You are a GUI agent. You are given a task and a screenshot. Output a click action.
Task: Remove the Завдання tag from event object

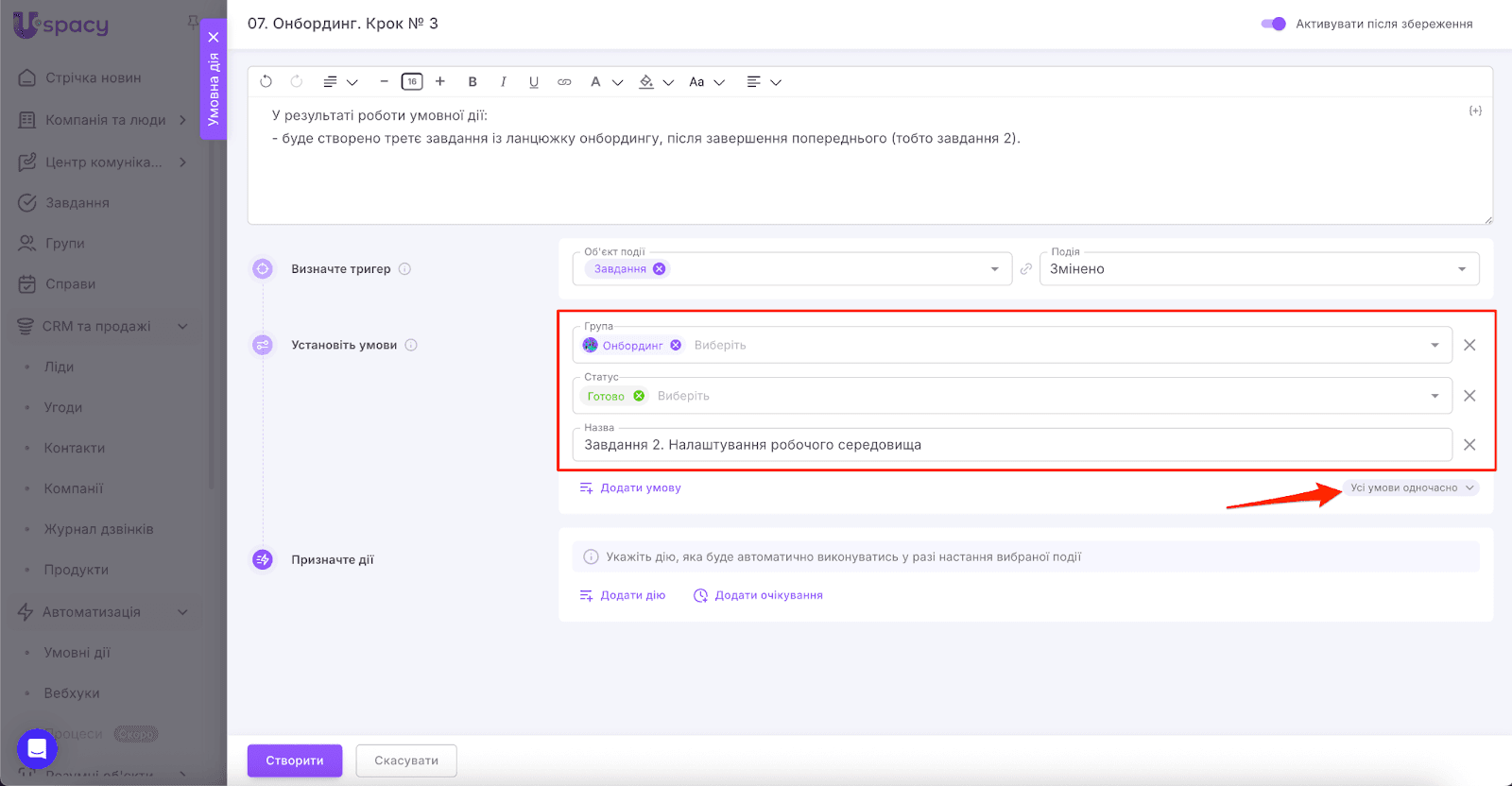point(660,269)
